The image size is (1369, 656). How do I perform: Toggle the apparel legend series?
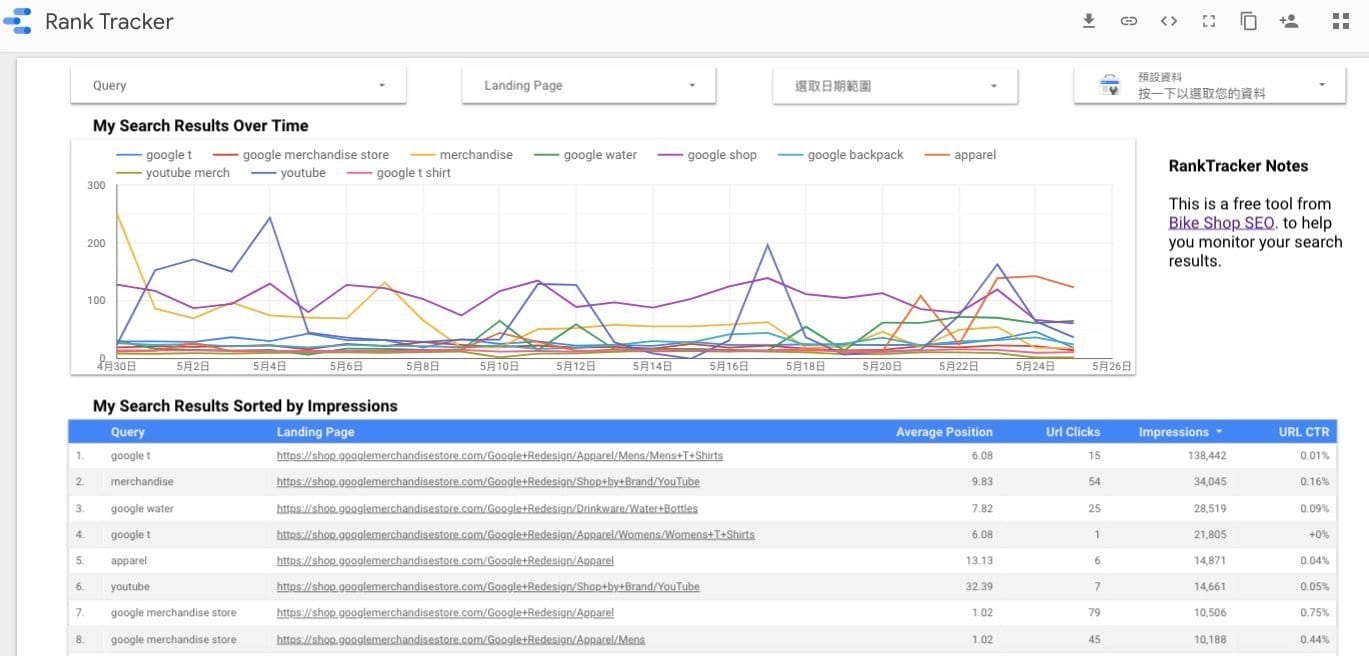[x=974, y=155]
